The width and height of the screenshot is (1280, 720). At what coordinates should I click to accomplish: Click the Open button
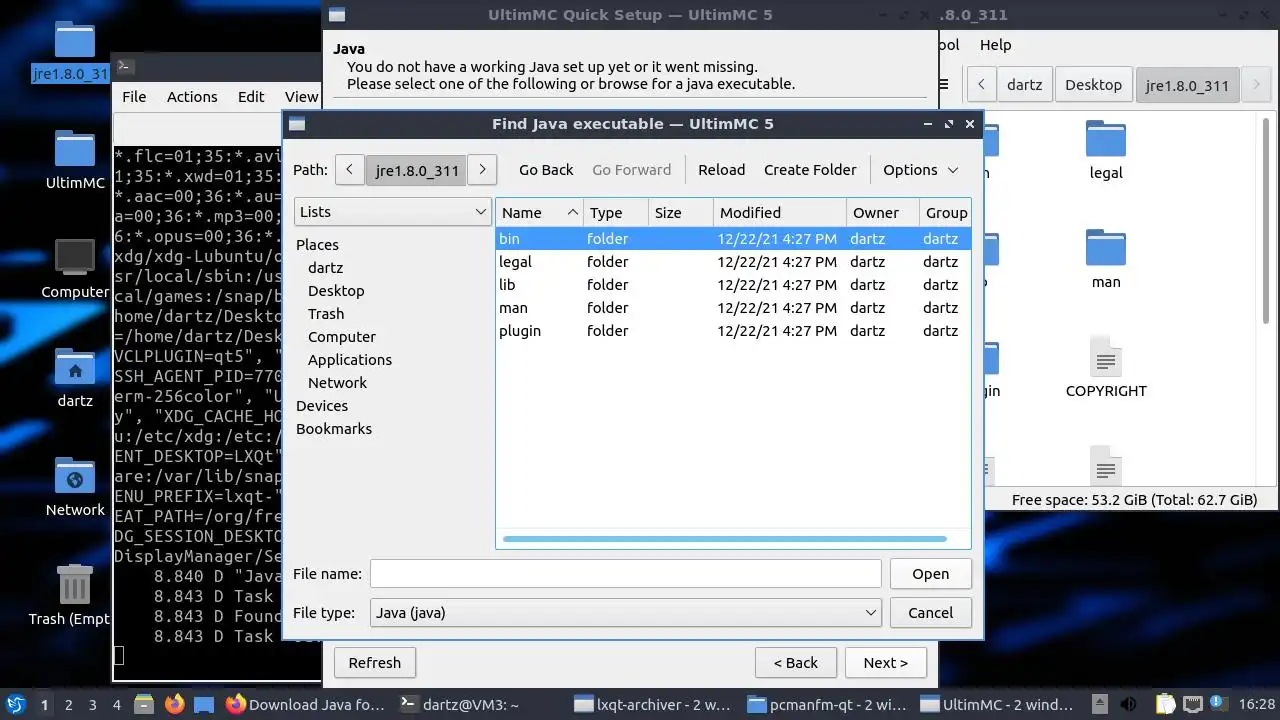pyautogui.click(x=930, y=574)
